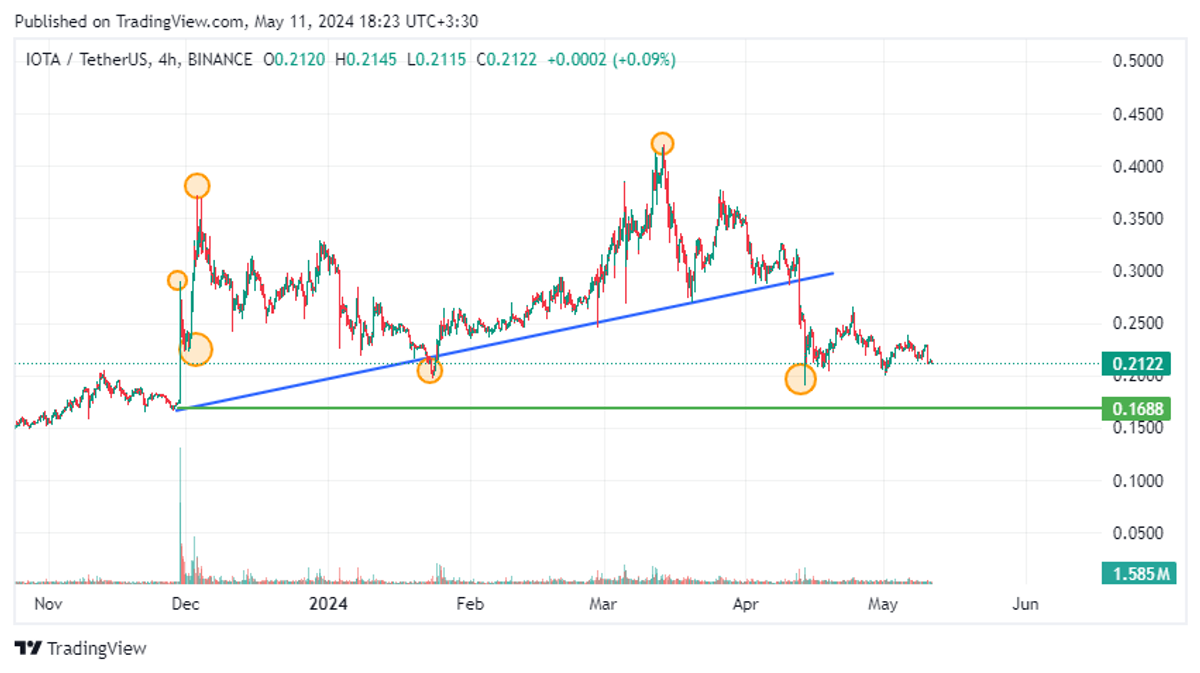Viewport: 1200px width, 673px height.
Task: Click the Dec label on time axis
Action: pyautogui.click(x=183, y=604)
